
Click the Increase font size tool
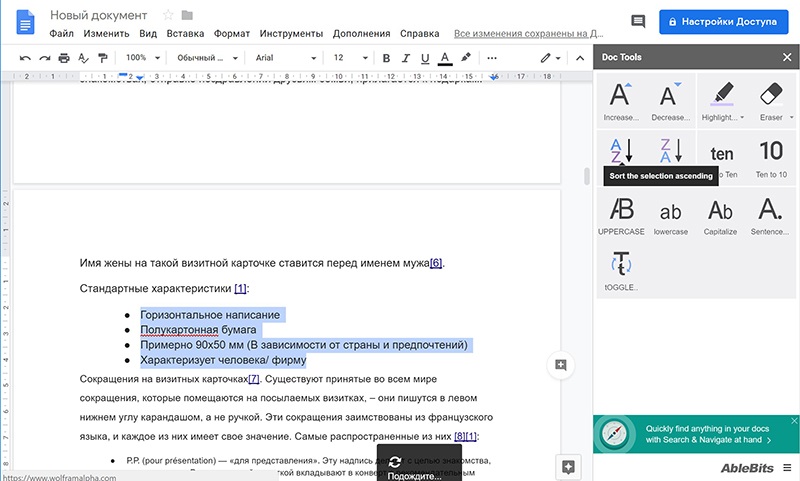[x=620, y=102]
